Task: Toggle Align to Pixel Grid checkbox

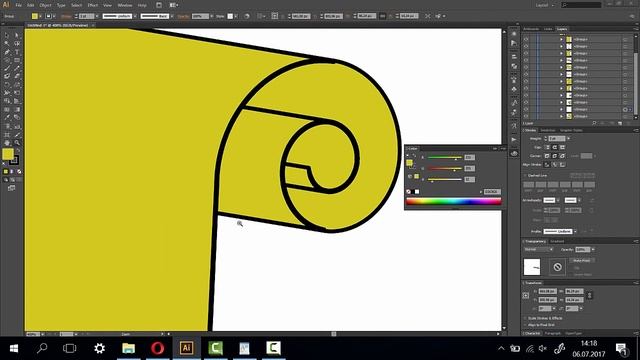Action: 525,325
